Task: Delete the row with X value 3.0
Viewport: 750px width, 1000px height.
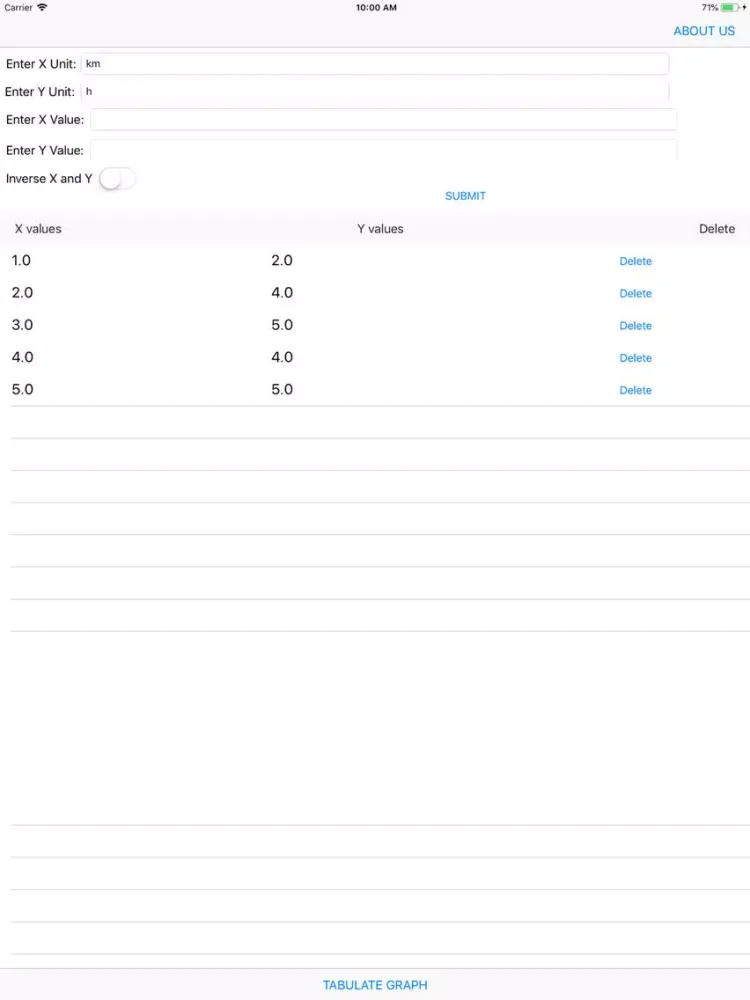Action: (635, 325)
